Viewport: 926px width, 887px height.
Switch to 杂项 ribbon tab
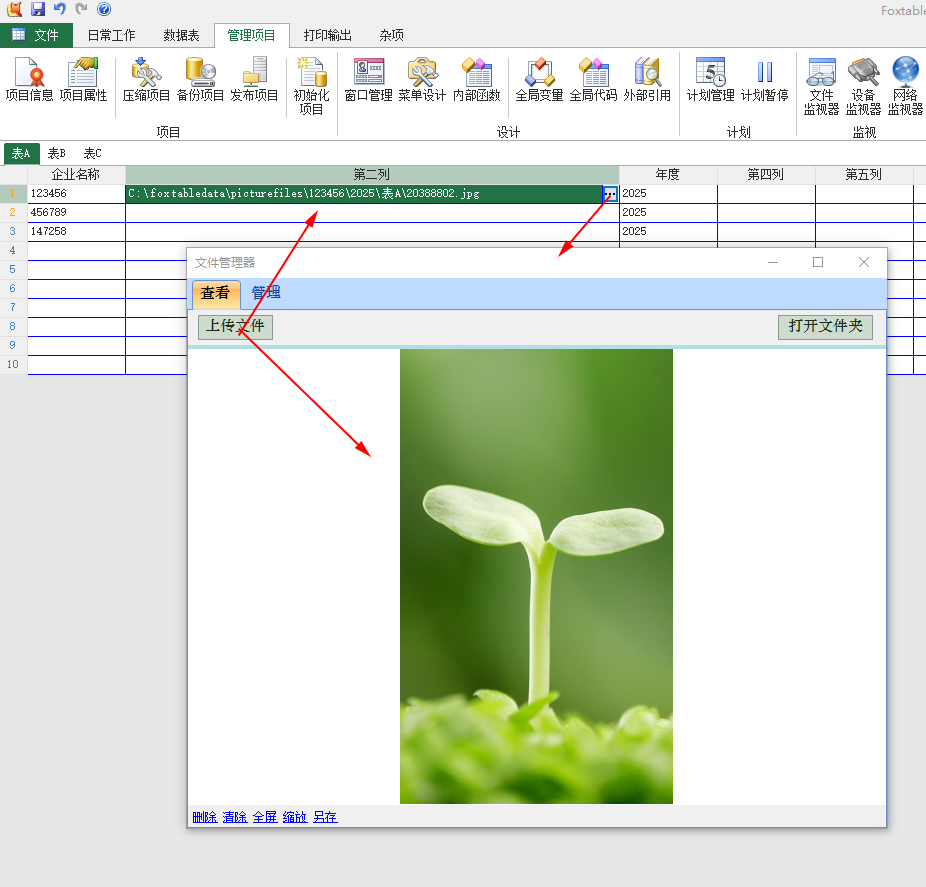(x=392, y=35)
